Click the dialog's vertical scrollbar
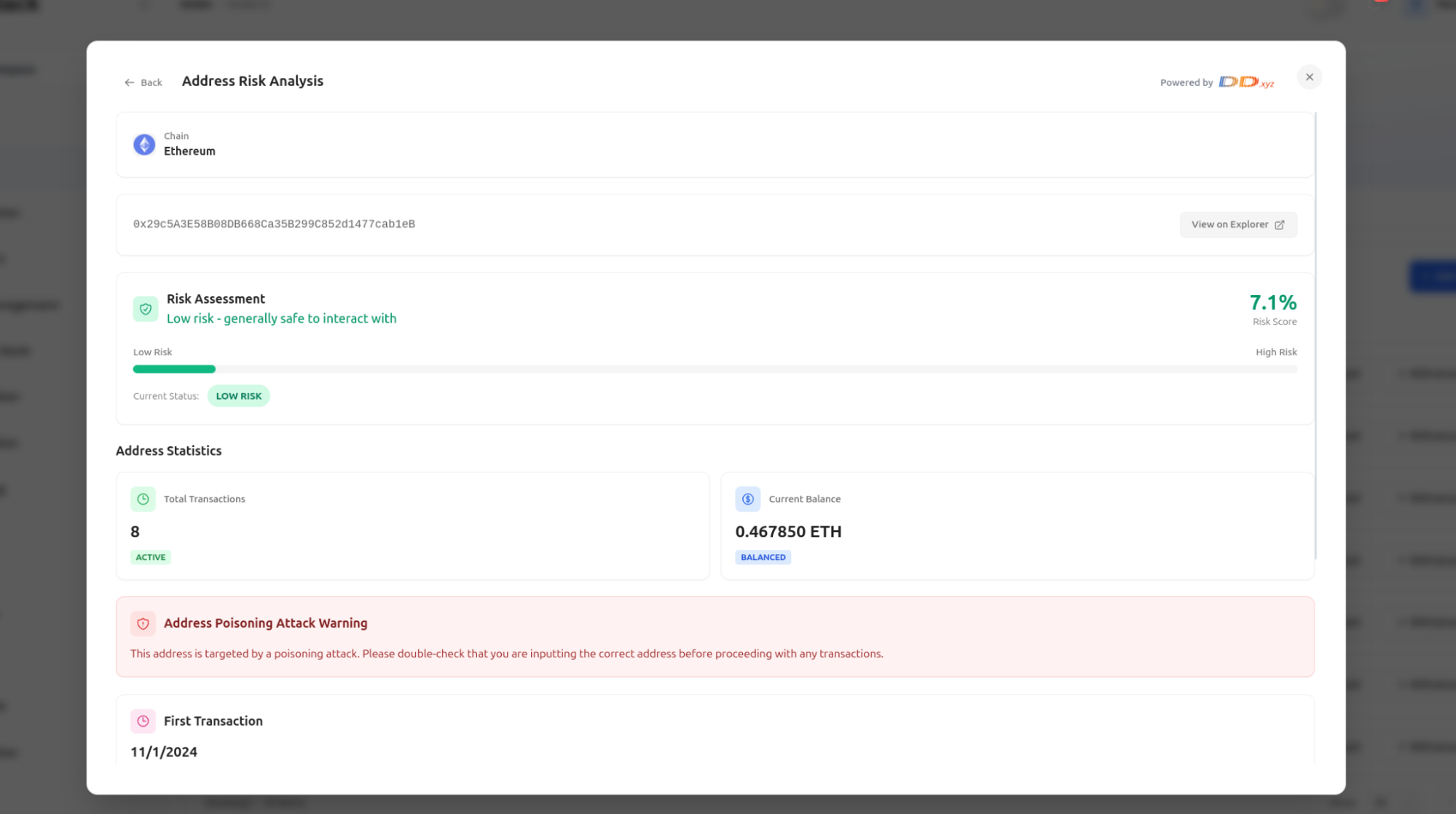Image resolution: width=1456 pixels, height=814 pixels. 1315,335
